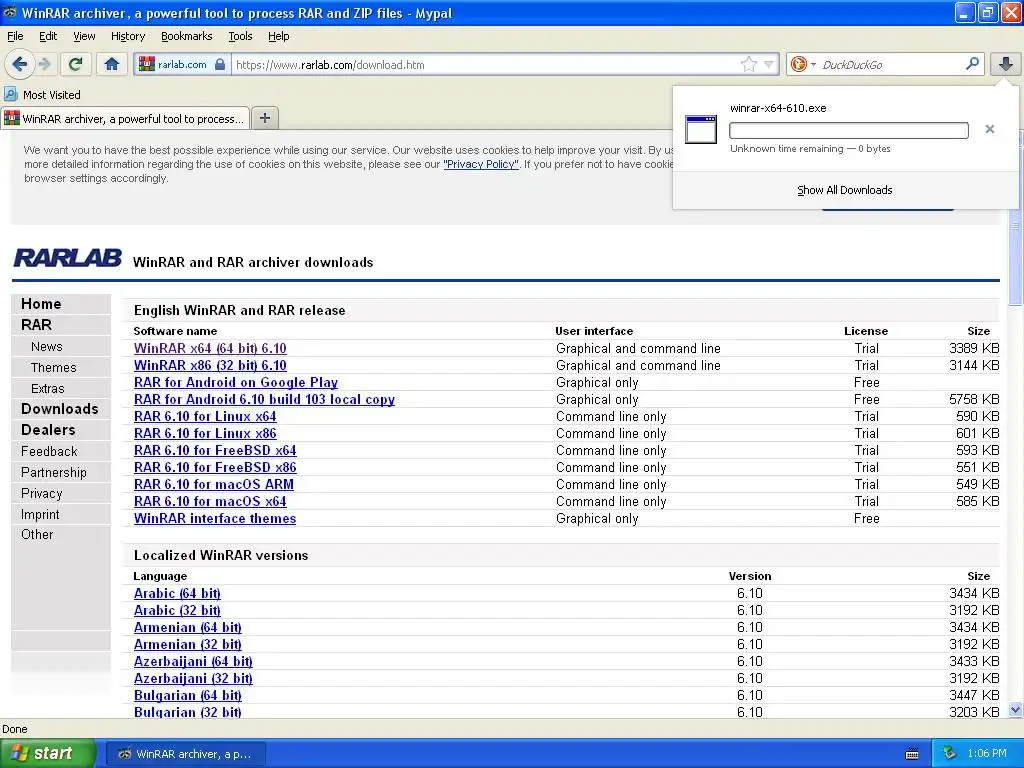This screenshot has width=1024, height=768.
Task: Open the Privacy Policy link
Action: [x=481, y=164]
